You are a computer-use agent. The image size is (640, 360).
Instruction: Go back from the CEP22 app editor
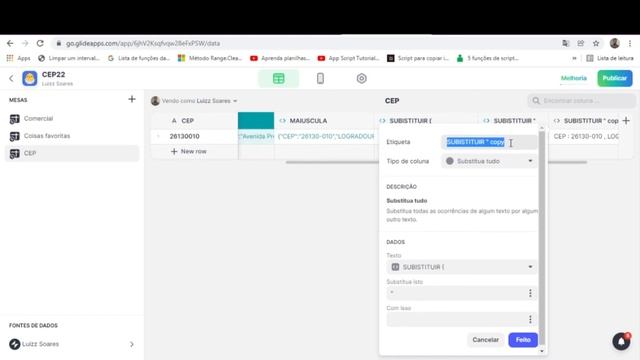11,78
